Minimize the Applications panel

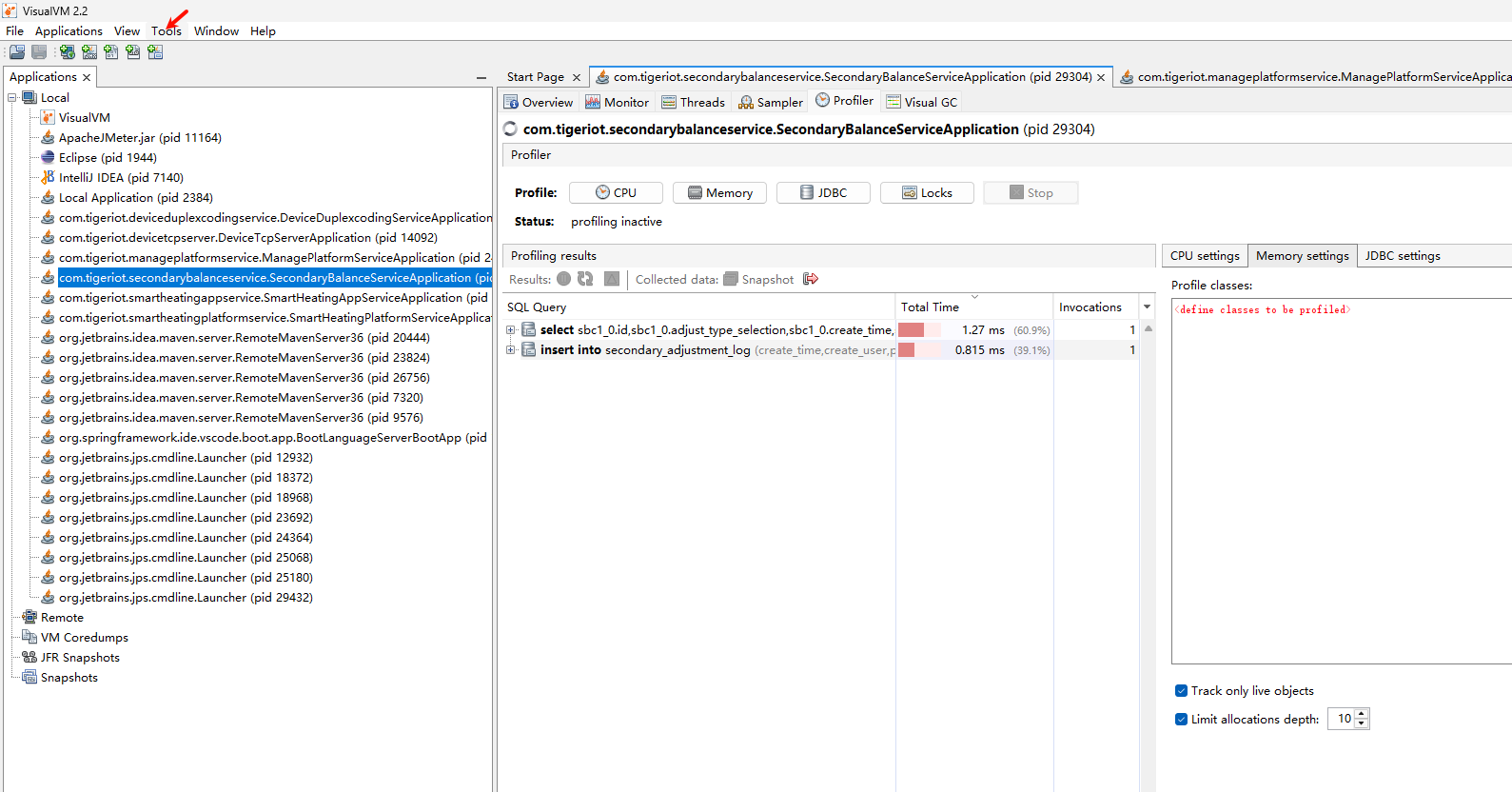[481, 78]
